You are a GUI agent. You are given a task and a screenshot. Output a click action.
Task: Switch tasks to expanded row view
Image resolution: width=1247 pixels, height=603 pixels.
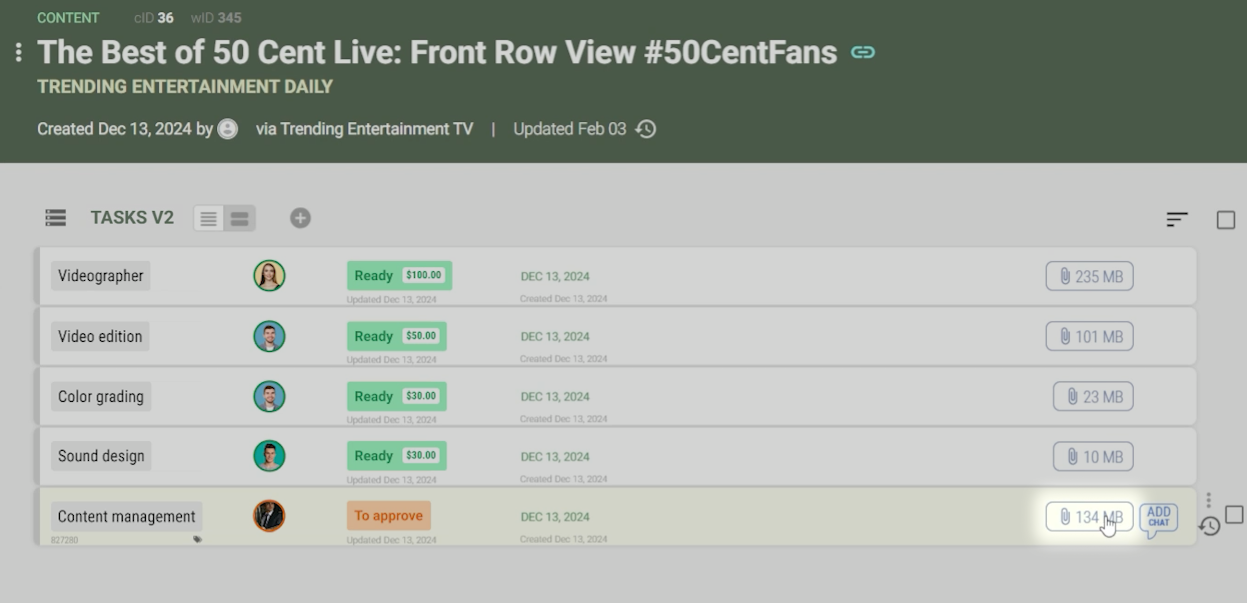point(239,219)
